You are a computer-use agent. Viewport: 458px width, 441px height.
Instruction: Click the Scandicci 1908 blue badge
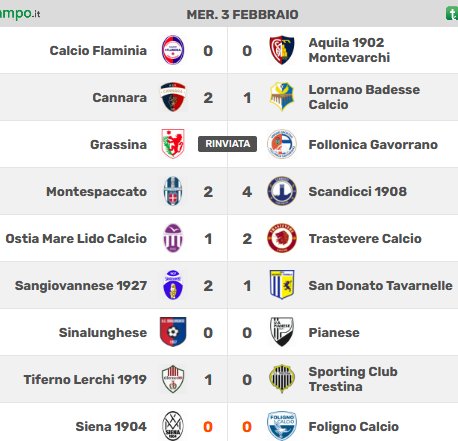point(282,191)
